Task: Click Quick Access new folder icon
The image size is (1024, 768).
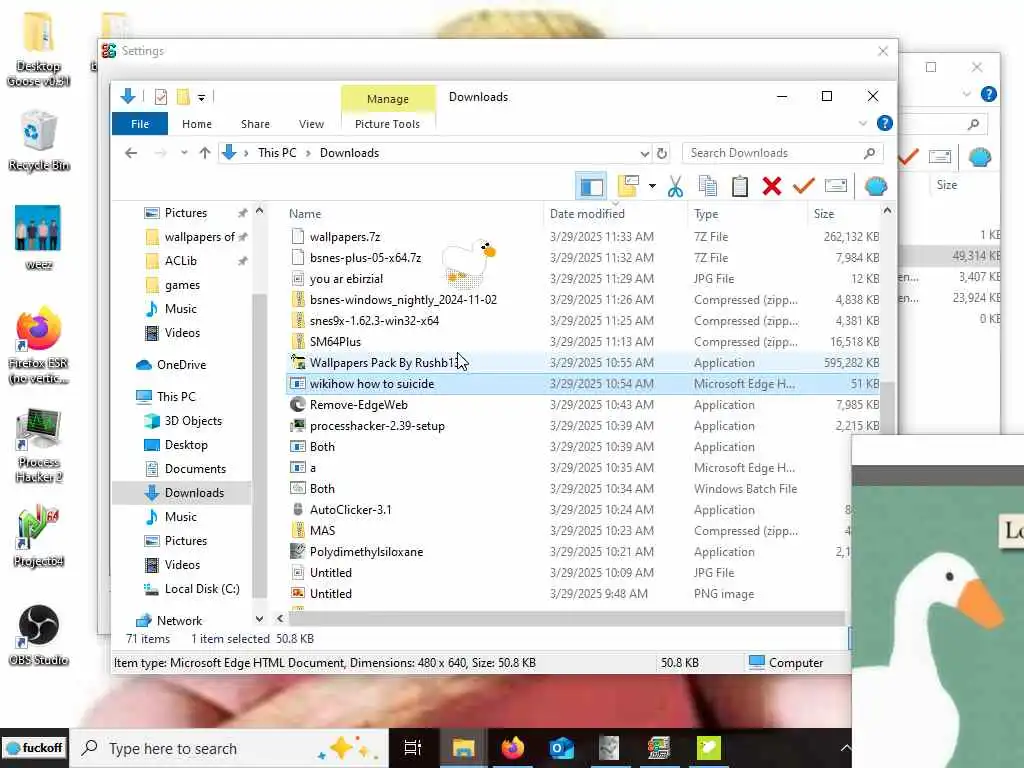Action: click(x=184, y=97)
